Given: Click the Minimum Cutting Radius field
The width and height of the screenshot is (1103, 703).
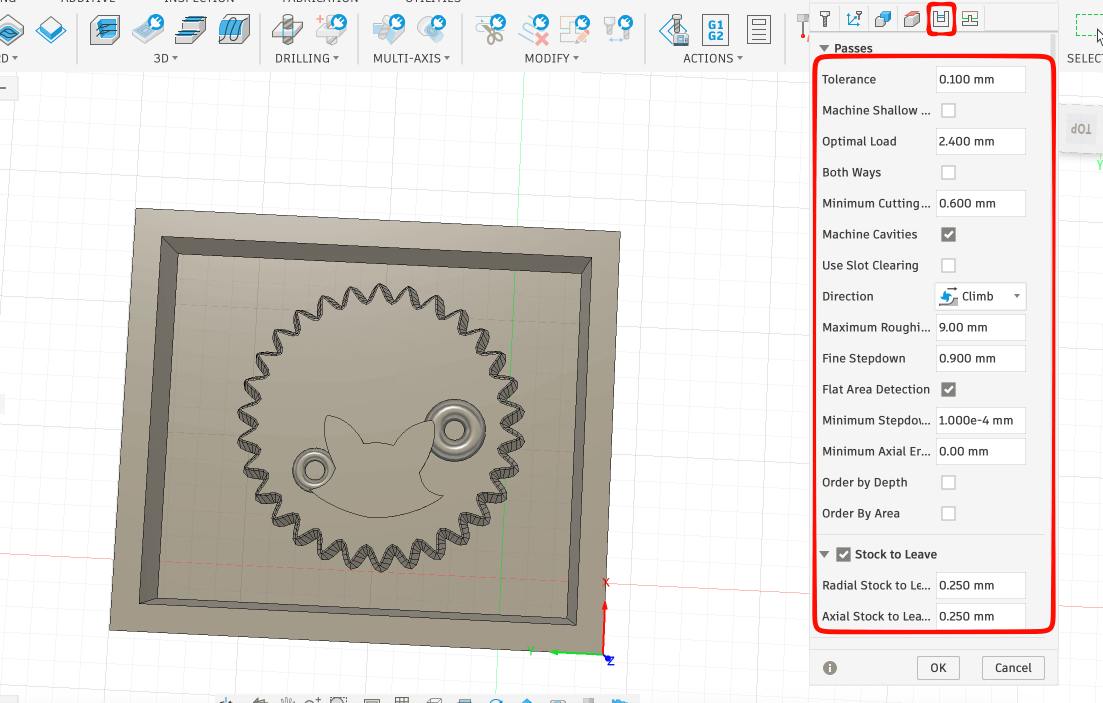Looking at the screenshot, I should pyautogui.click(x=981, y=203).
